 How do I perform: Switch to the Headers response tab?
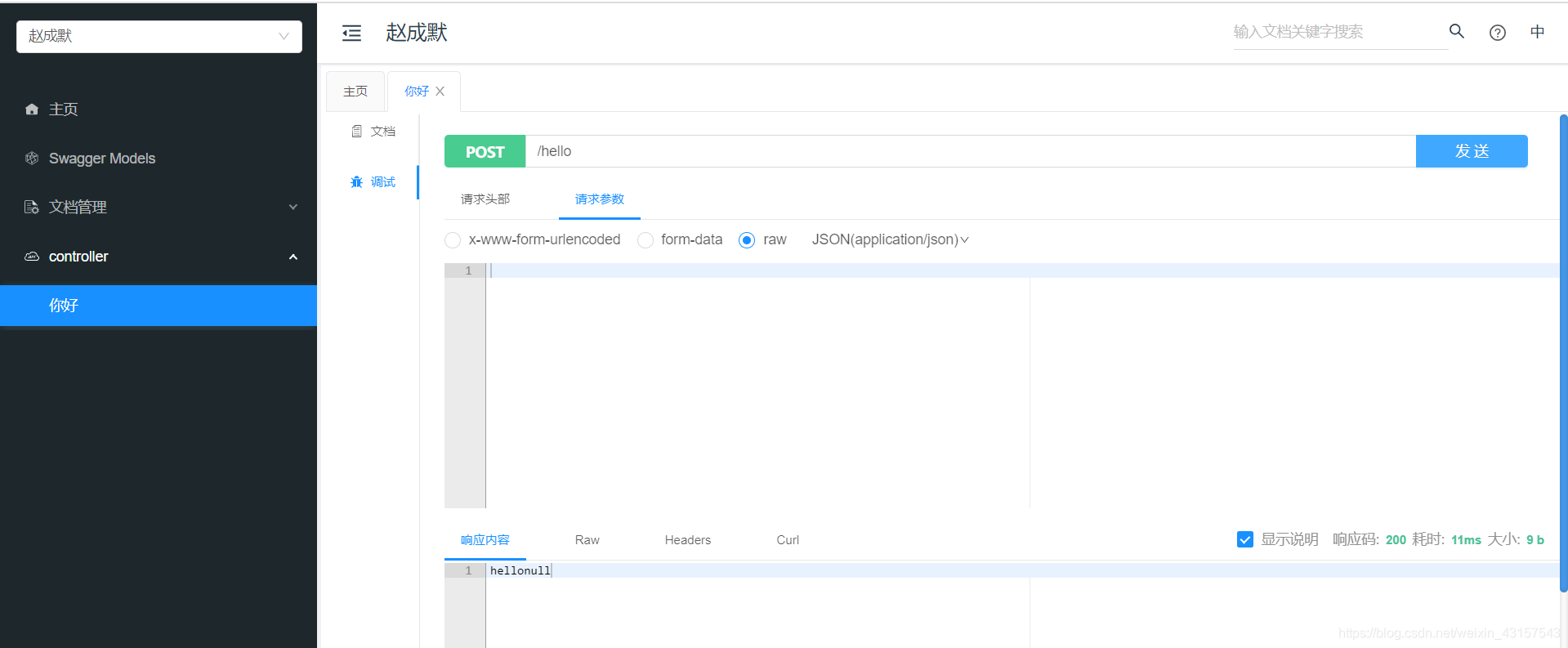click(688, 539)
